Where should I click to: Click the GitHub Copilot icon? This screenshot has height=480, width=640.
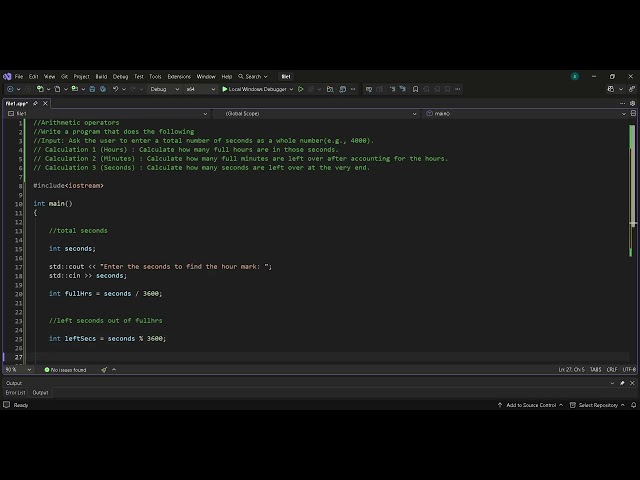(611, 89)
